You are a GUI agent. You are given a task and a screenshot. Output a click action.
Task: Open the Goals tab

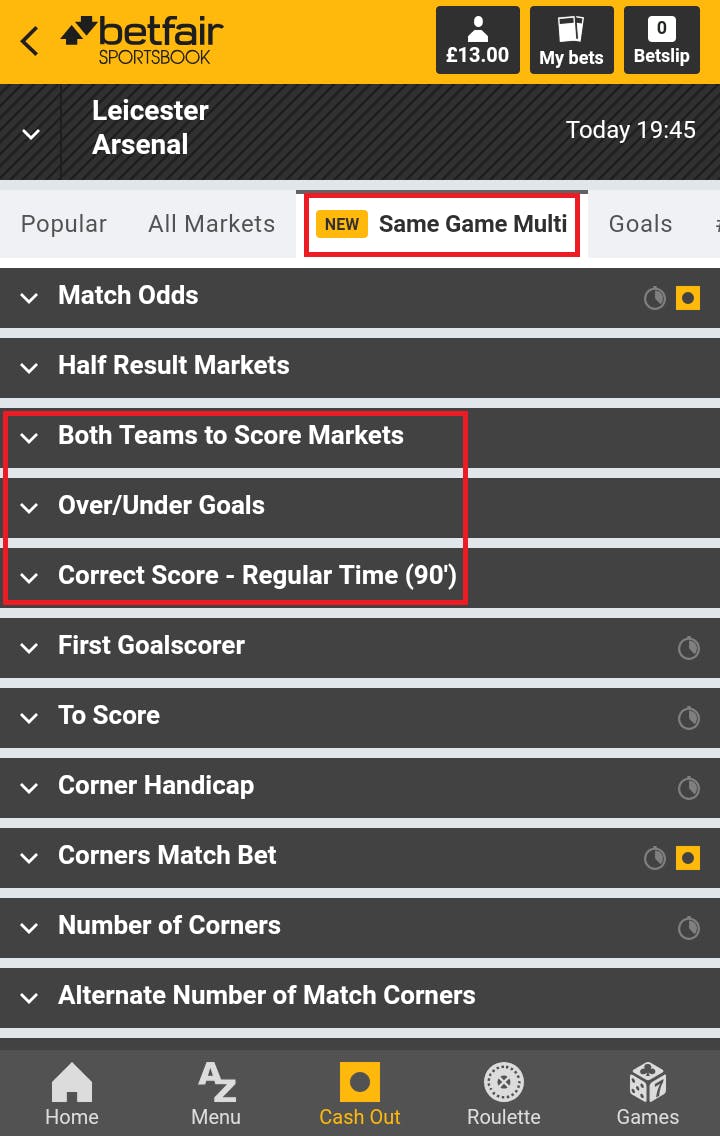coord(640,224)
